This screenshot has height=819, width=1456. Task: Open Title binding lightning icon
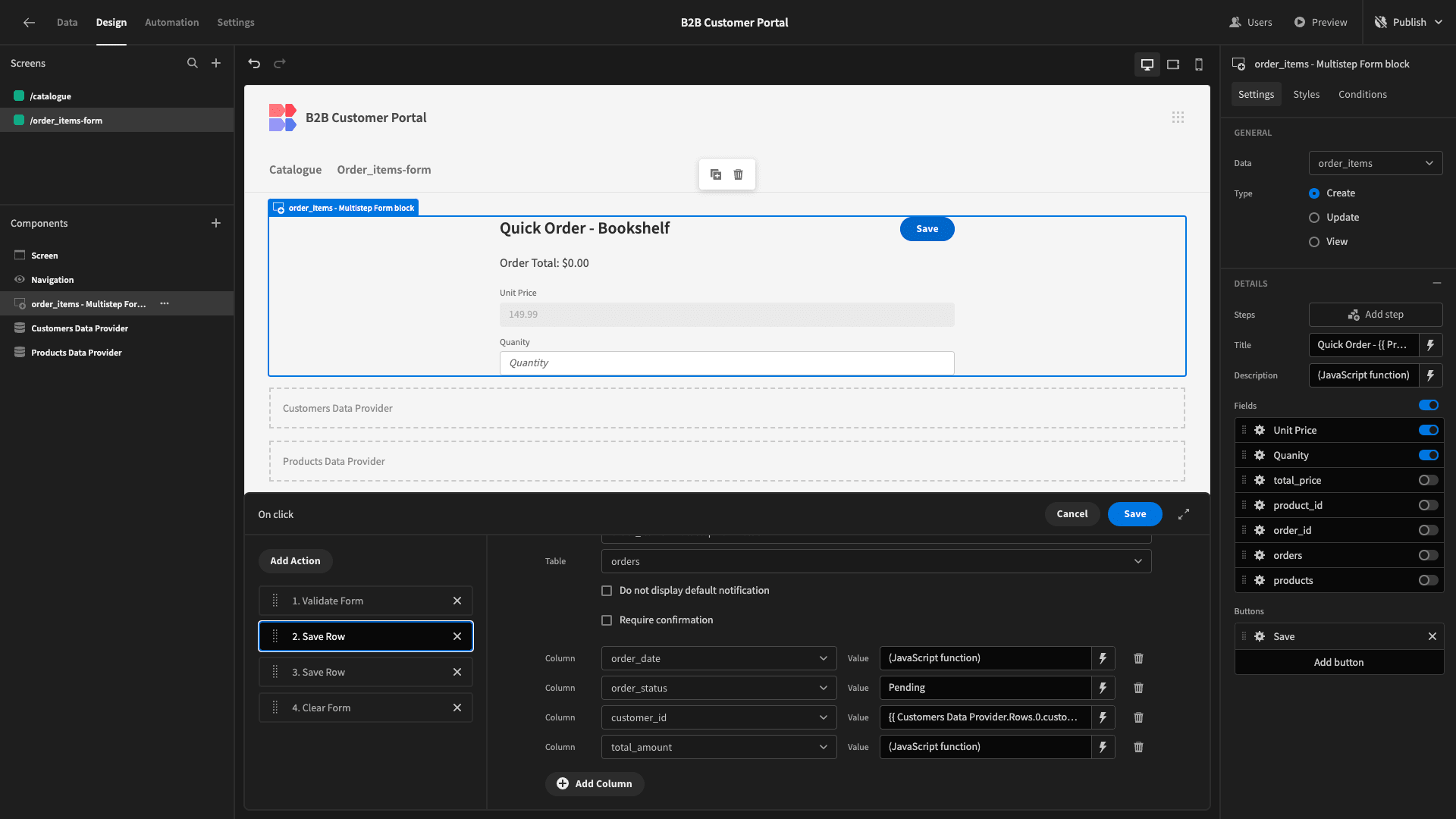pos(1431,345)
